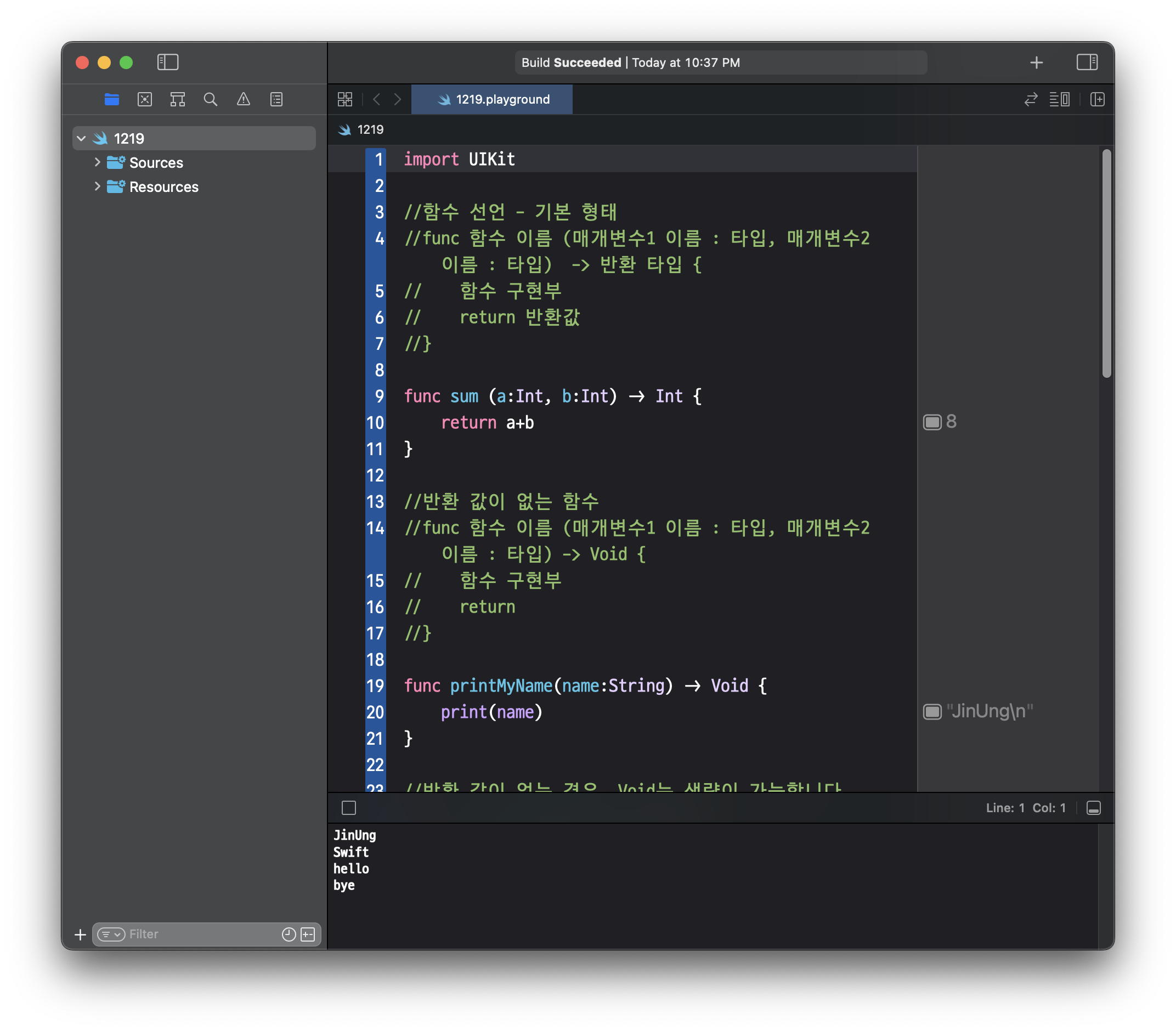Click the printMyName function name
This screenshot has height=1031, width=1176.
pyautogui.click(x=501, y=686)
